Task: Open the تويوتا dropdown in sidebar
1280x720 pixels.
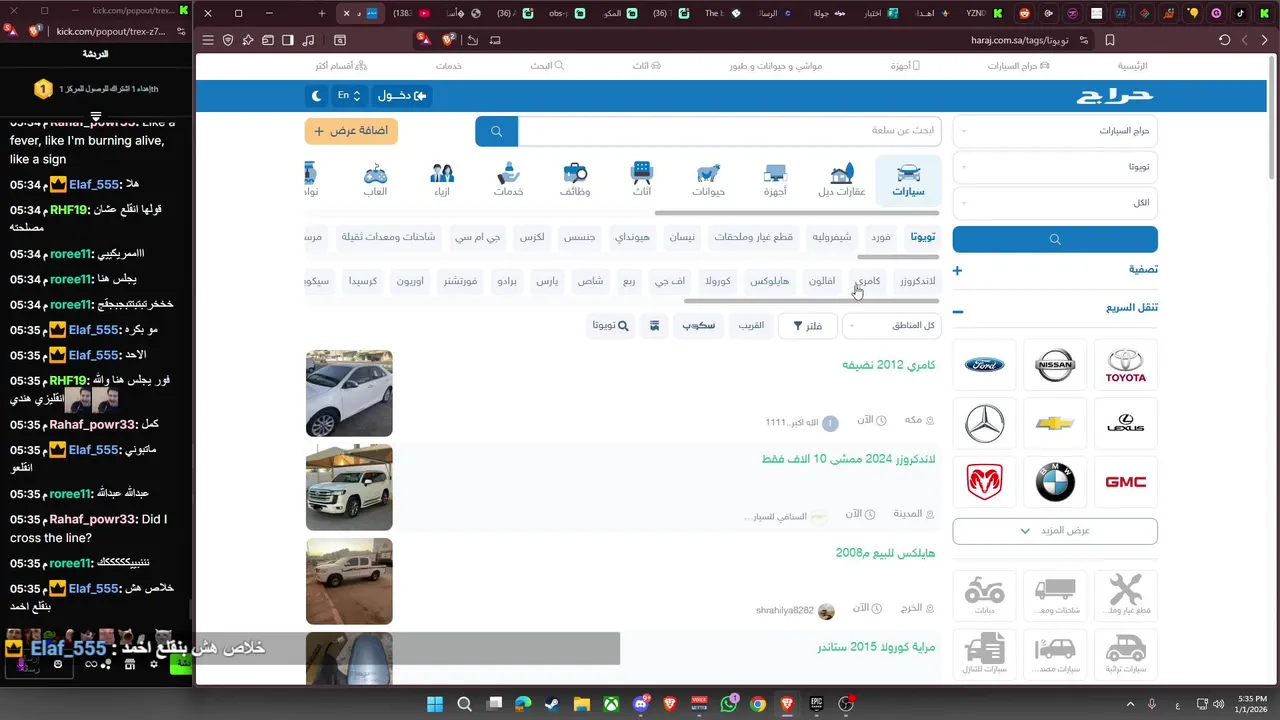Action: 1055,167
